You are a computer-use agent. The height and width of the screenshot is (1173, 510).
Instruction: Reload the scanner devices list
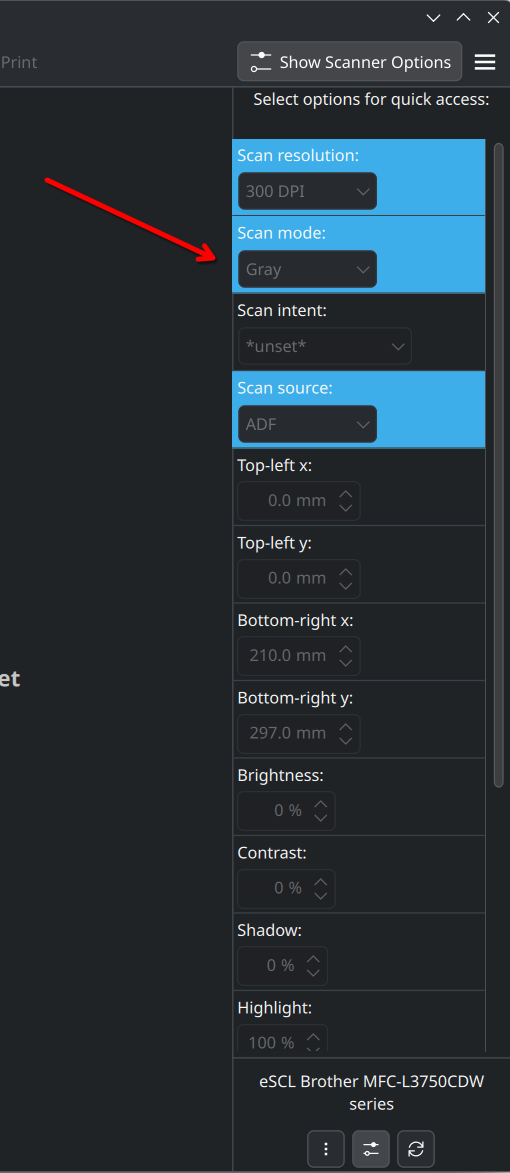[416, 1148]
